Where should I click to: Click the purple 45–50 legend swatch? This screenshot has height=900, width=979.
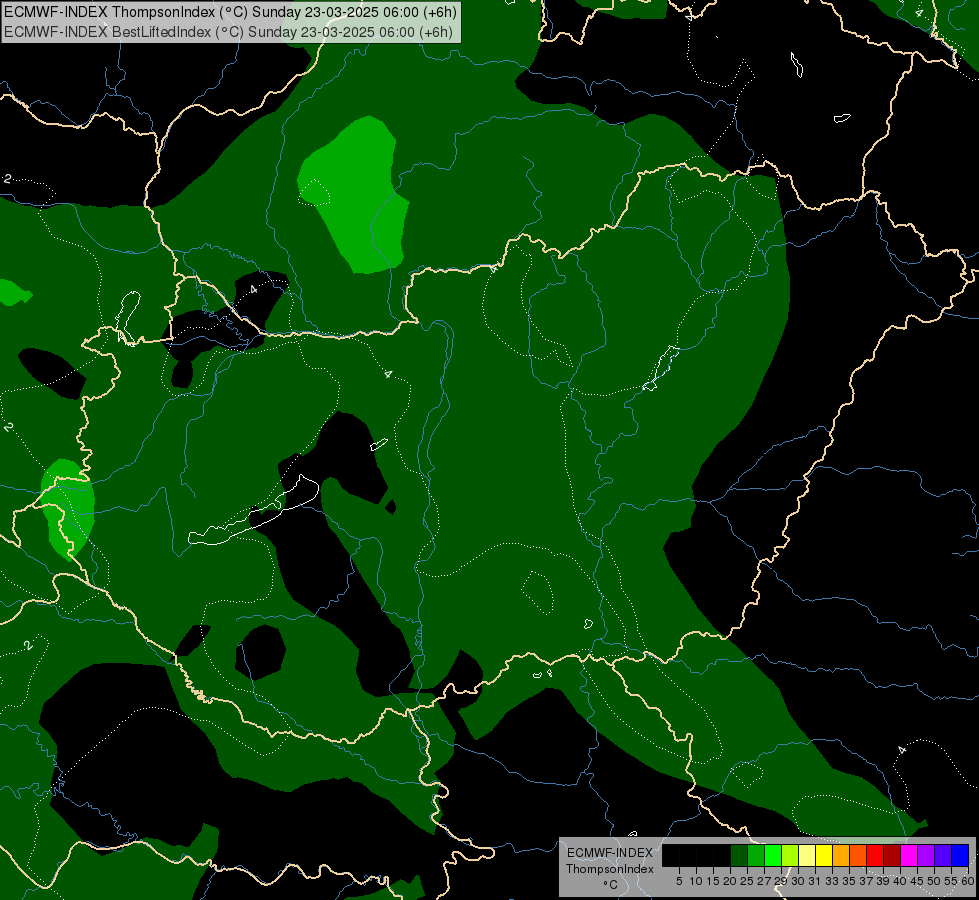click(925, 855)
